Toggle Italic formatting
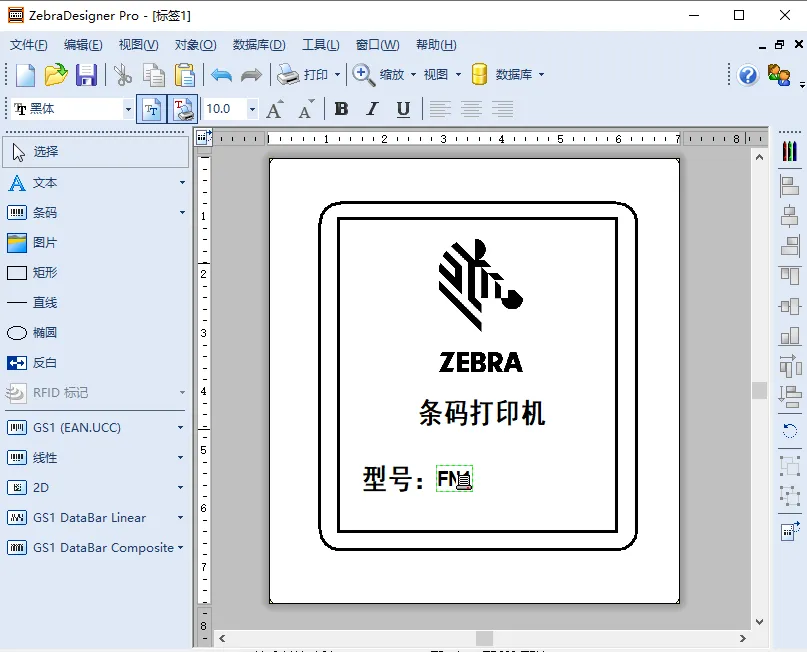This screenshot has width=807, height=652. (x=372, y=109)
